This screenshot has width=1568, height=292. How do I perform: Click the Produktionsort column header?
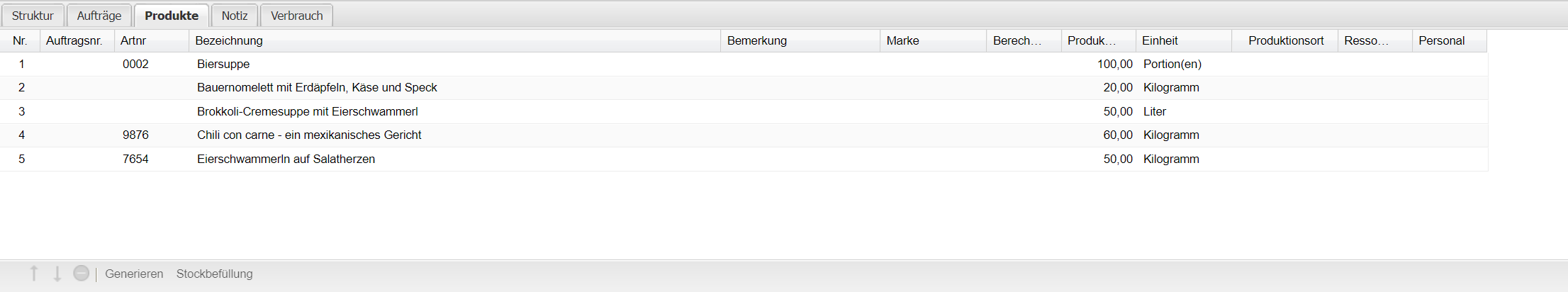tap(1286, 40)
